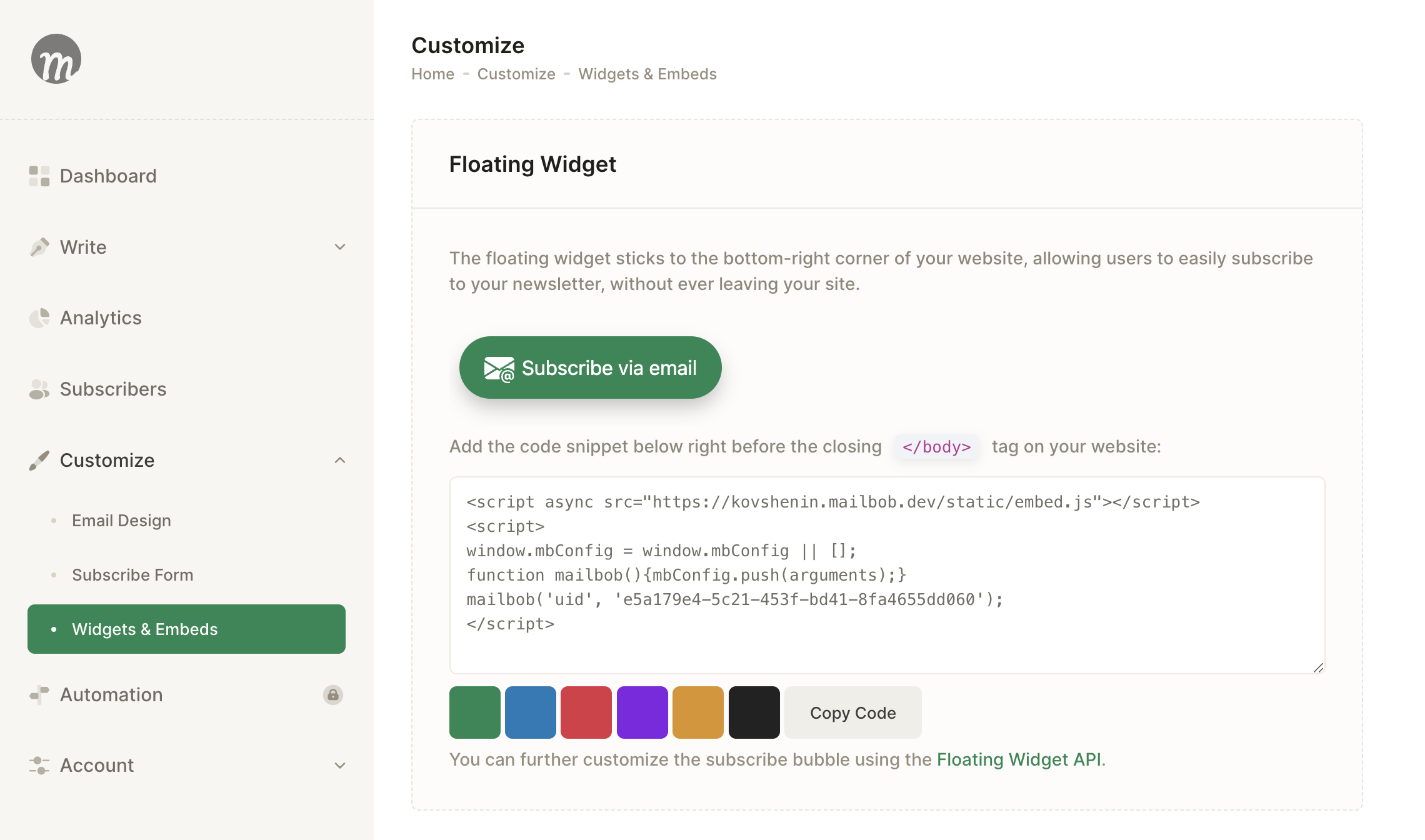
Task: Choose the orange color swatch
Action: [698, 712]
